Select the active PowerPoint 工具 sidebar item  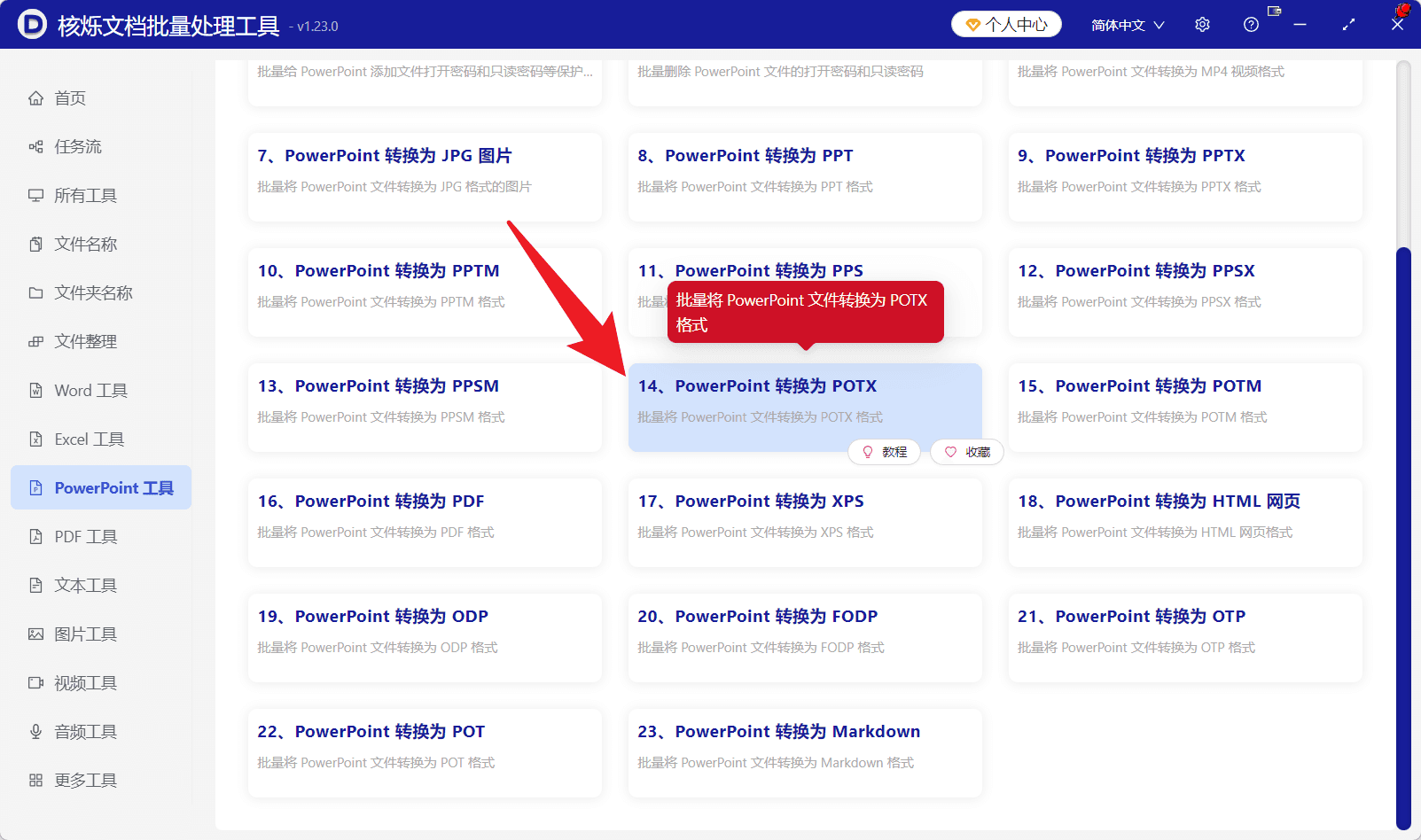[x=101, y=487]
